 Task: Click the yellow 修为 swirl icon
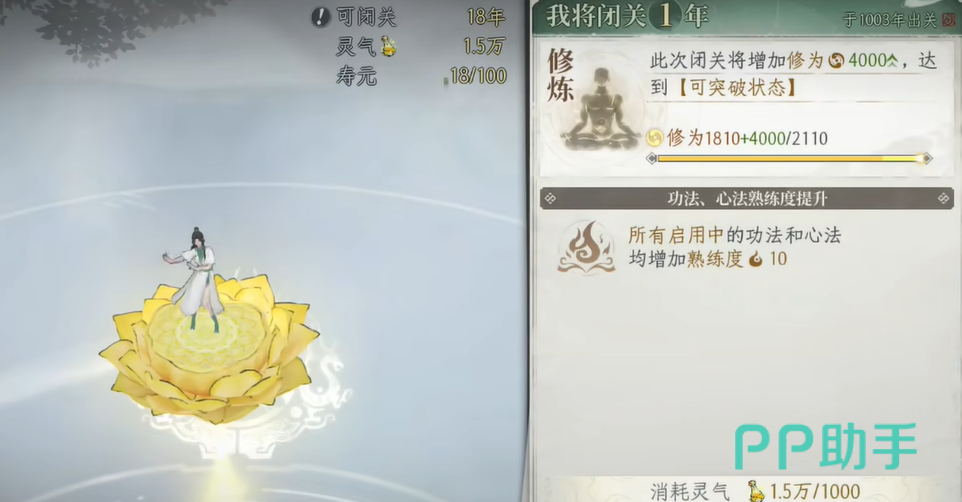tap(655, 138)
